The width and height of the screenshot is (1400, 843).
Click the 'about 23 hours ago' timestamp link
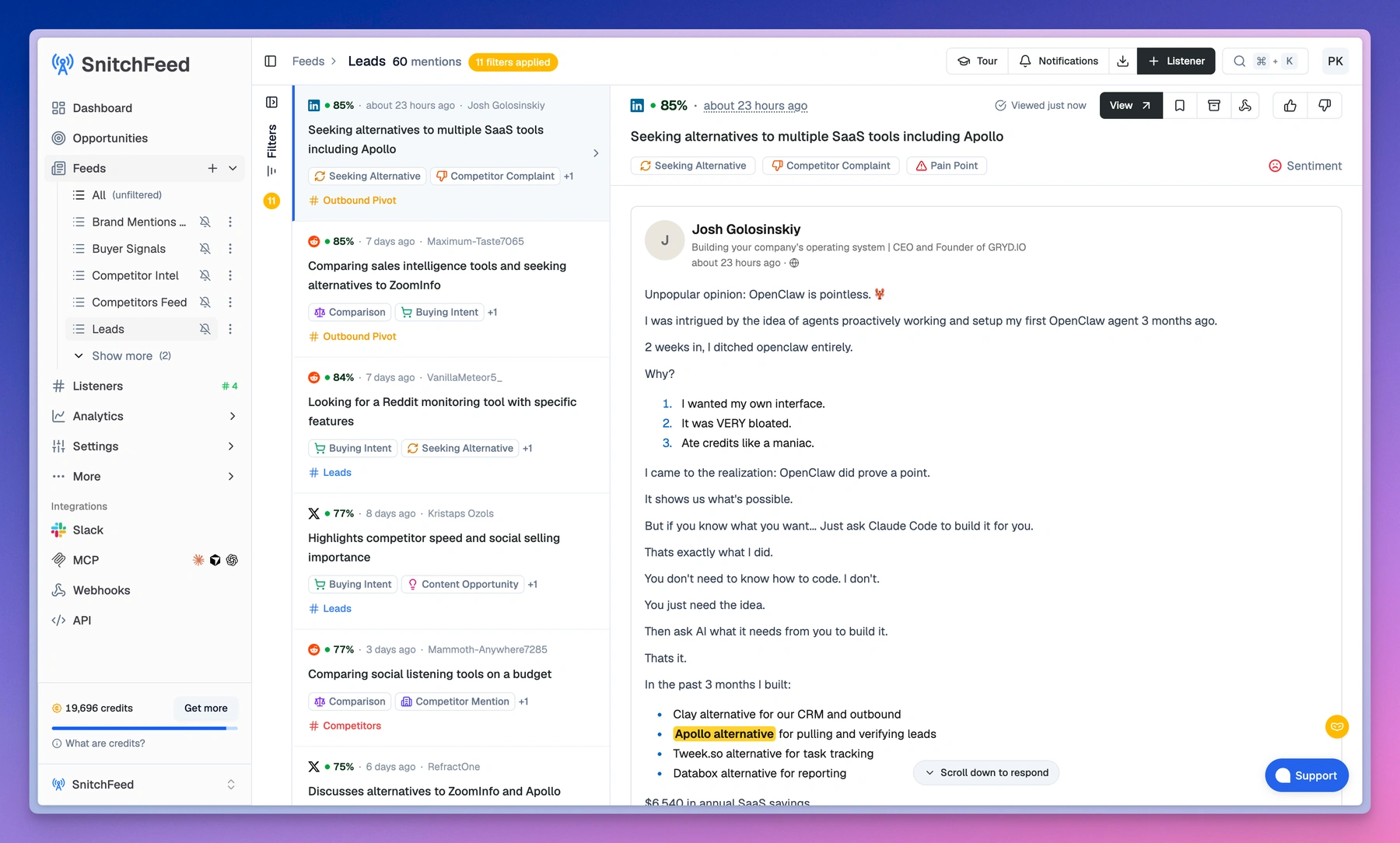click(755, 106)
